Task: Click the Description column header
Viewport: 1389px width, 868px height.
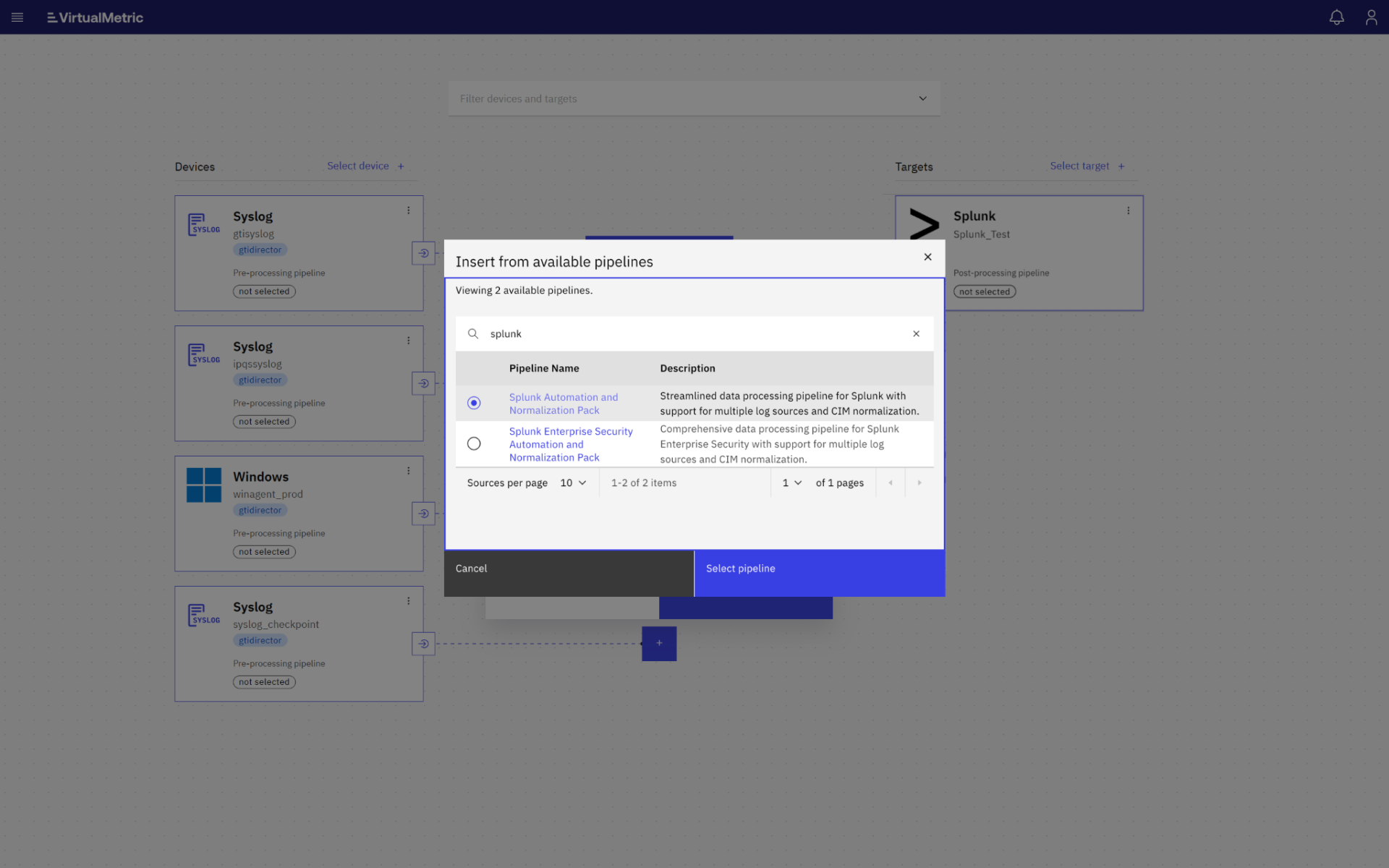Action: pos(687,368)
